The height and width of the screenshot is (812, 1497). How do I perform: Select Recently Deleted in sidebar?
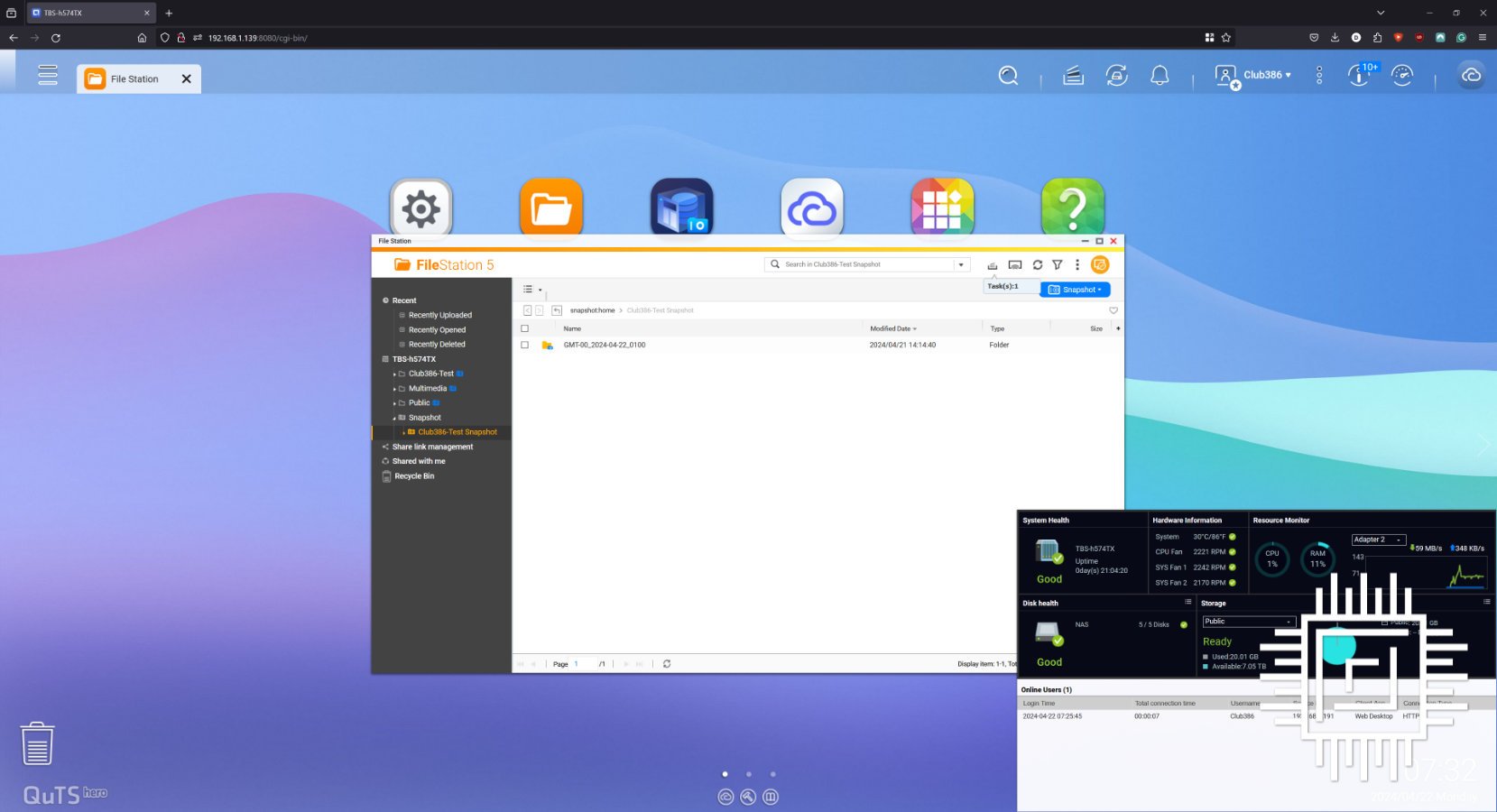tap(437, 345)
